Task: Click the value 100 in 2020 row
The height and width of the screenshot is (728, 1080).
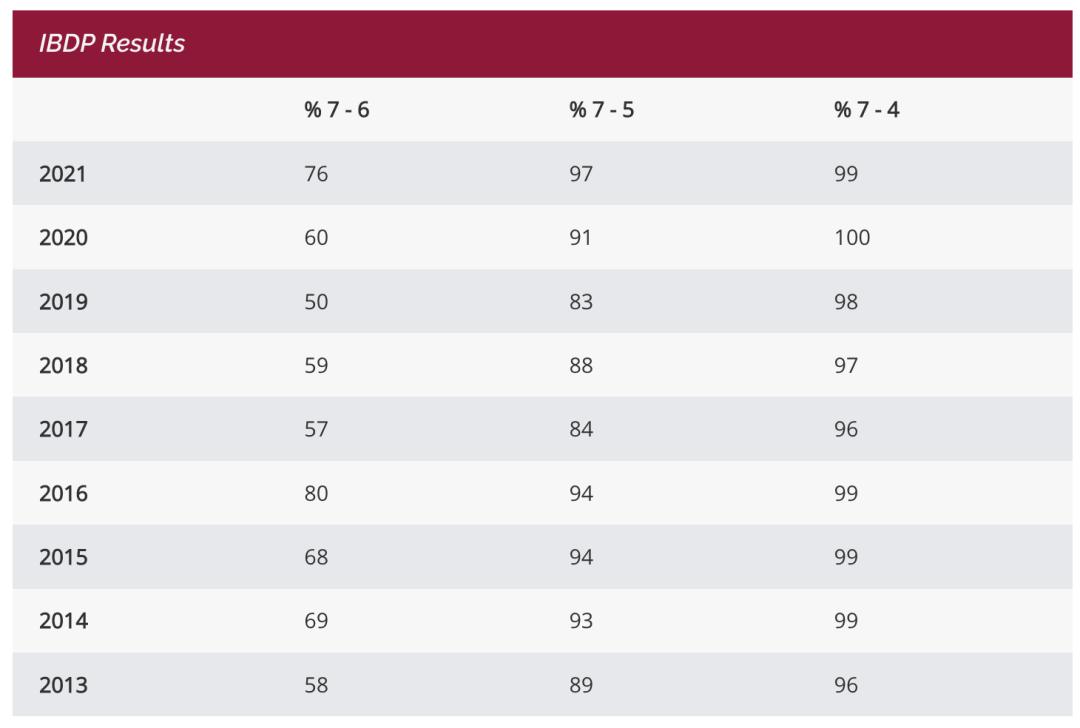Action: (852, 238)
